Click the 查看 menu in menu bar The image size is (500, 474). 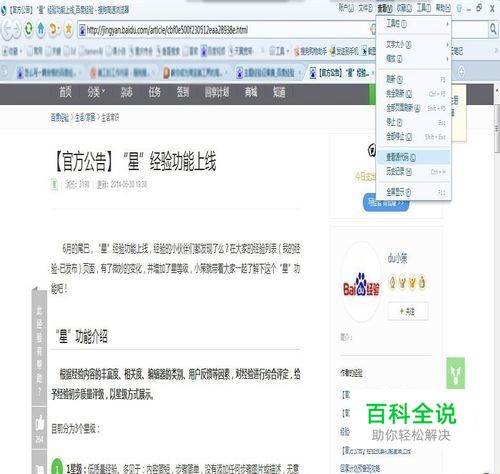tap(385, 8)
